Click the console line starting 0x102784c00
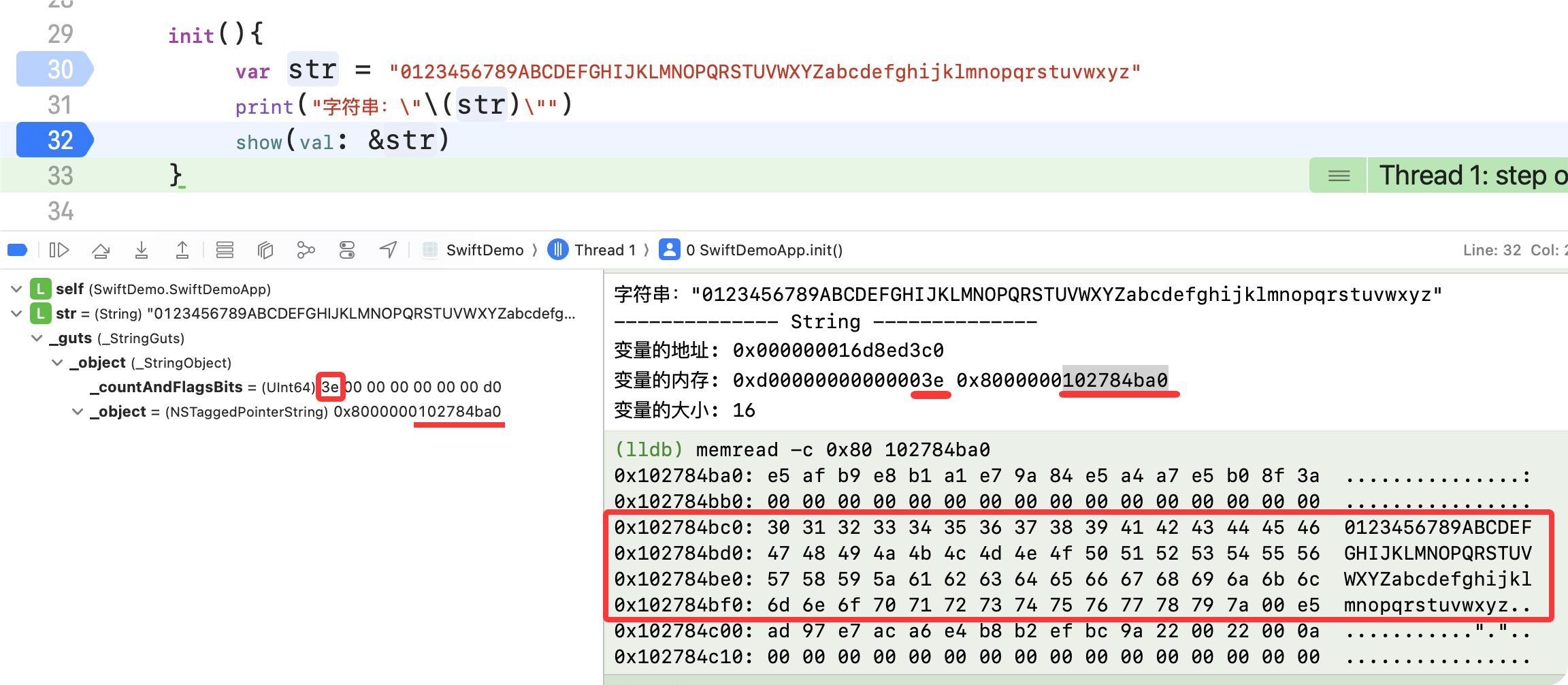 click(x=1073, y=631)
